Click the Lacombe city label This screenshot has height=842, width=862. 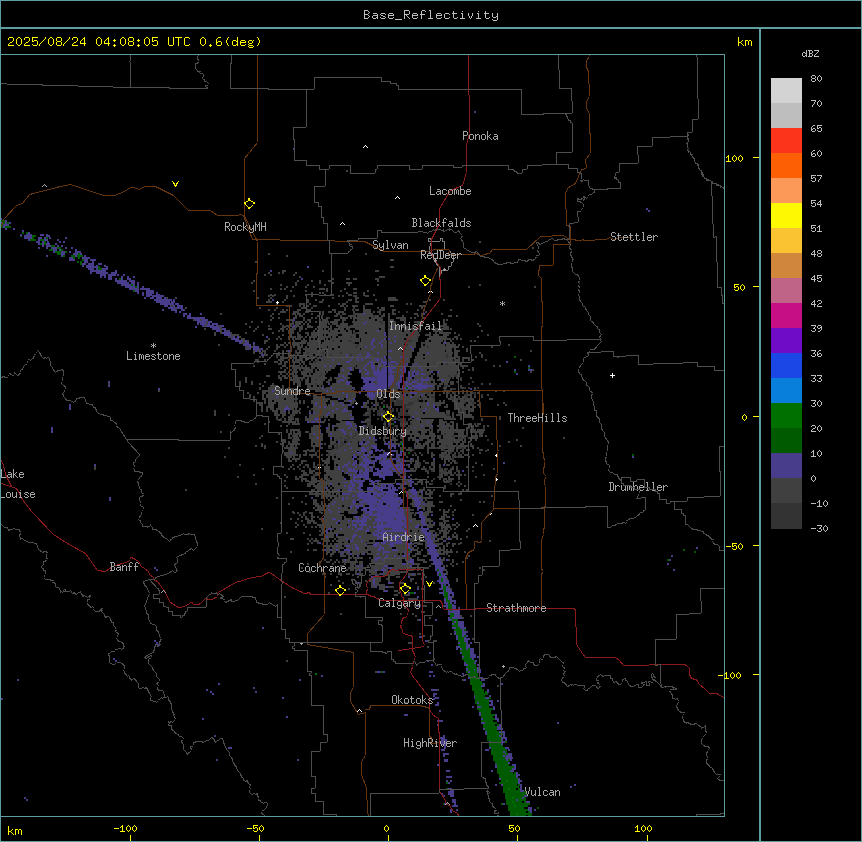pos(450,191)
